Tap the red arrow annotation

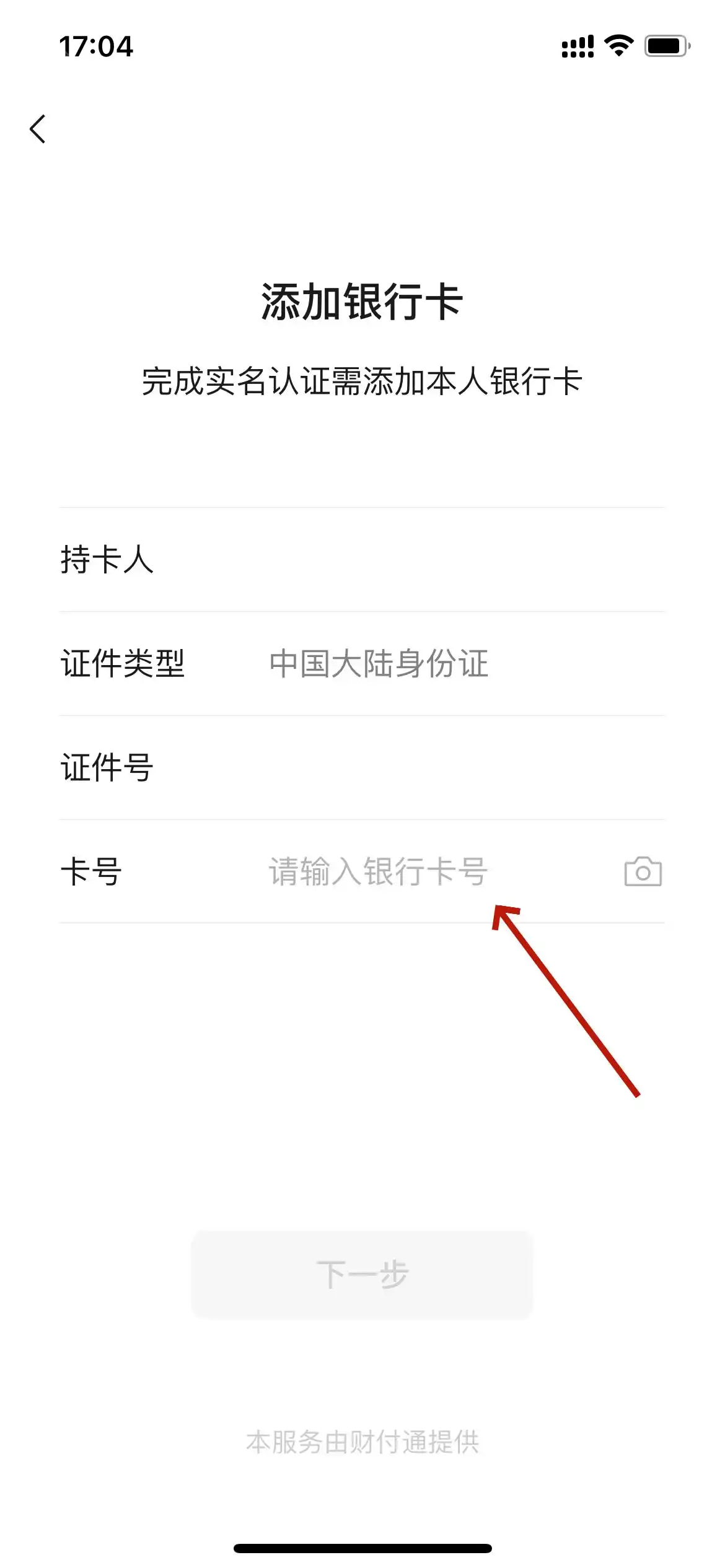pos(565,1001)
